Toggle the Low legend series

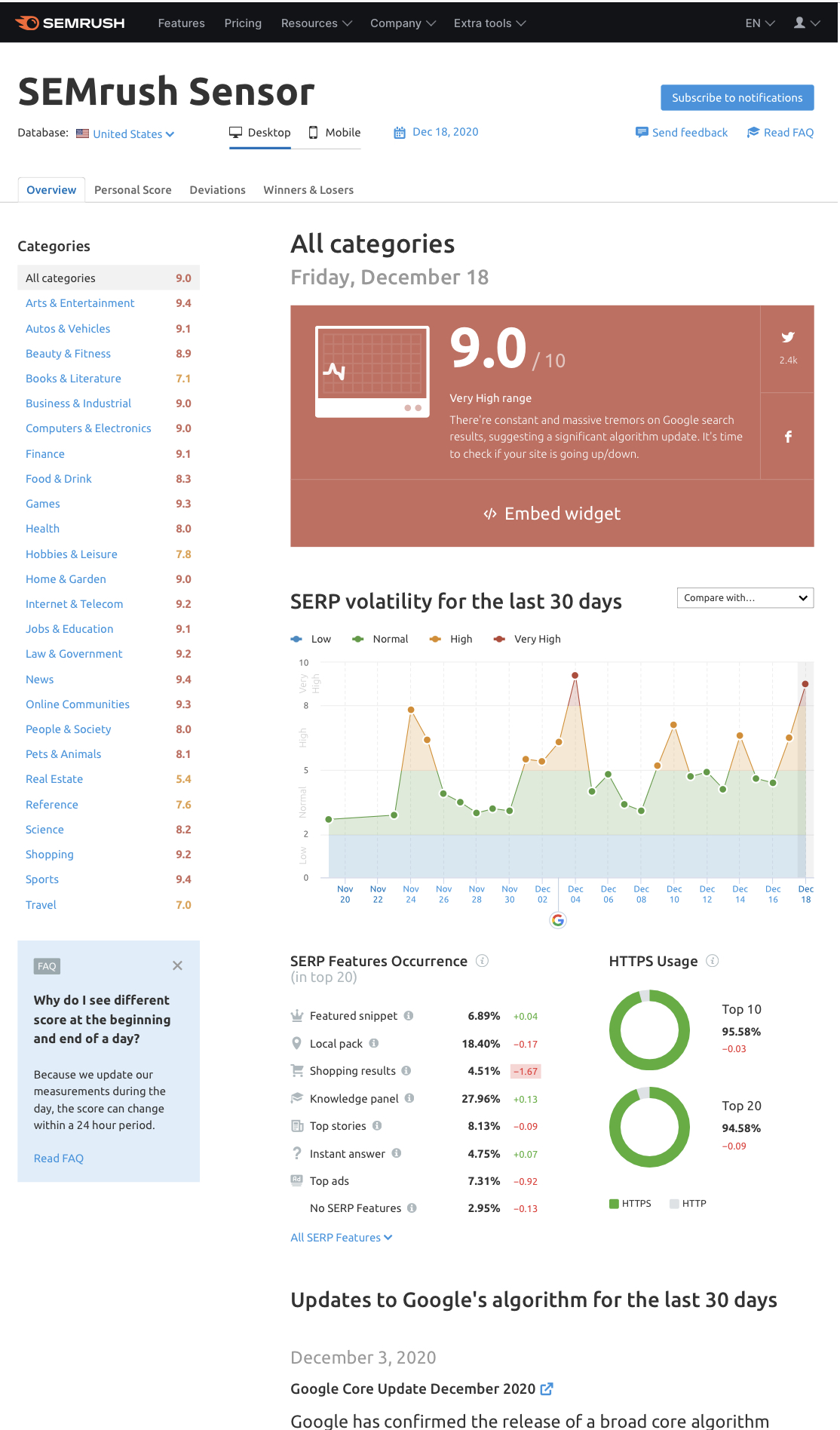311,639
